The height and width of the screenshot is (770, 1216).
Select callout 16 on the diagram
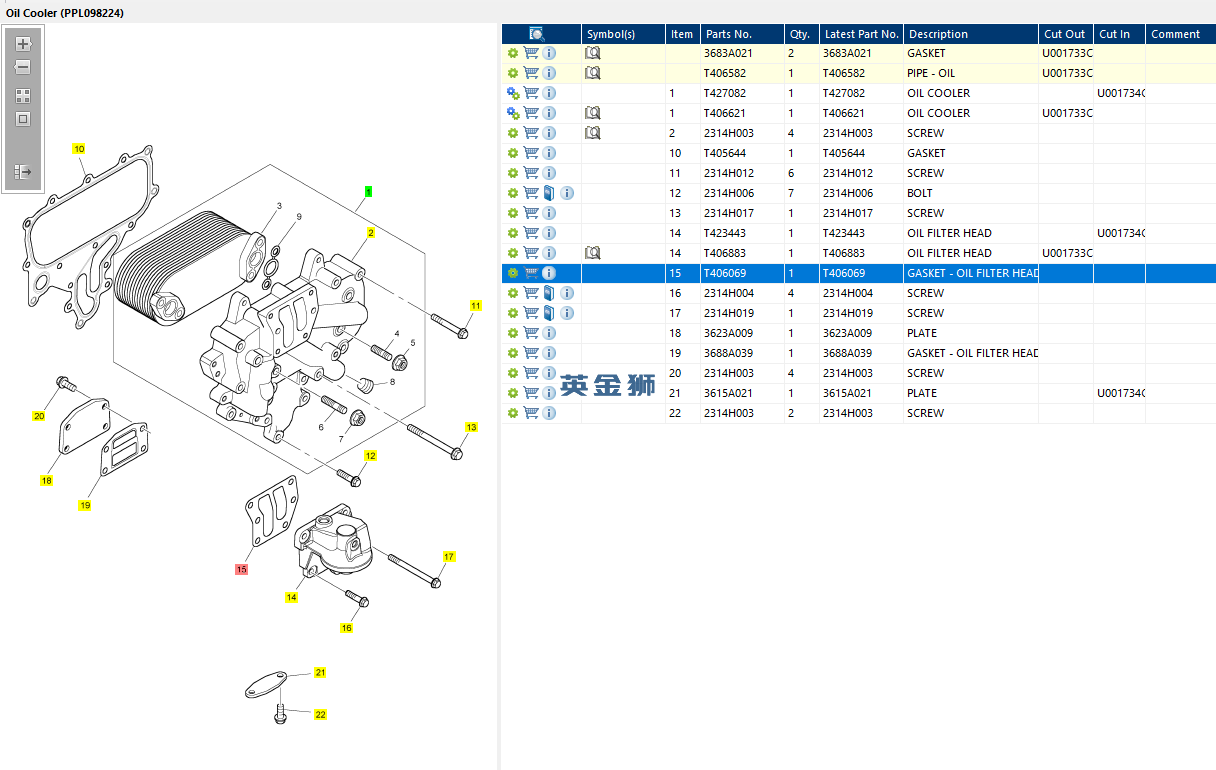pyautogui.click(x=346, y=628)
